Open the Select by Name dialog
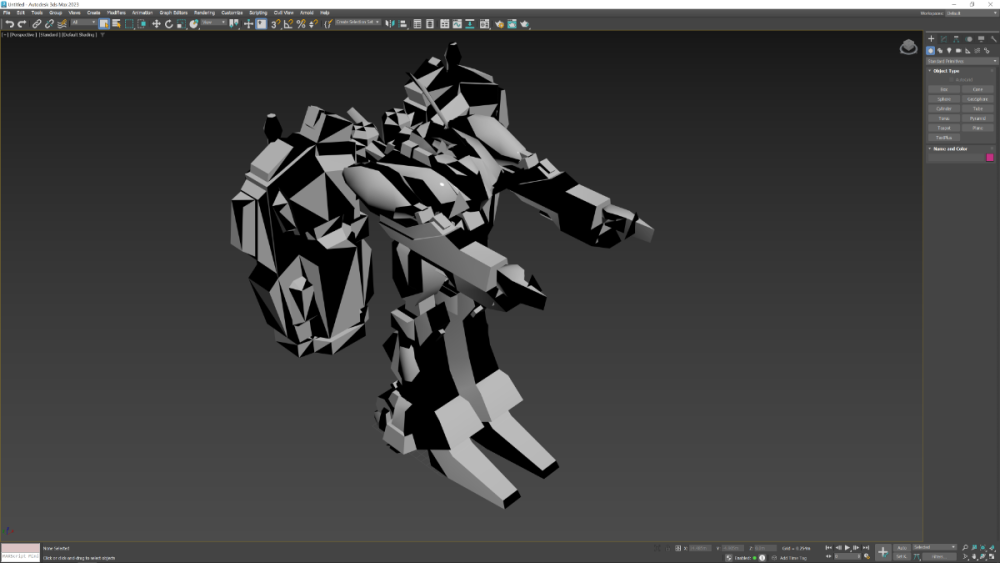This screenshot has height=563, width=1000. point(116,24)
